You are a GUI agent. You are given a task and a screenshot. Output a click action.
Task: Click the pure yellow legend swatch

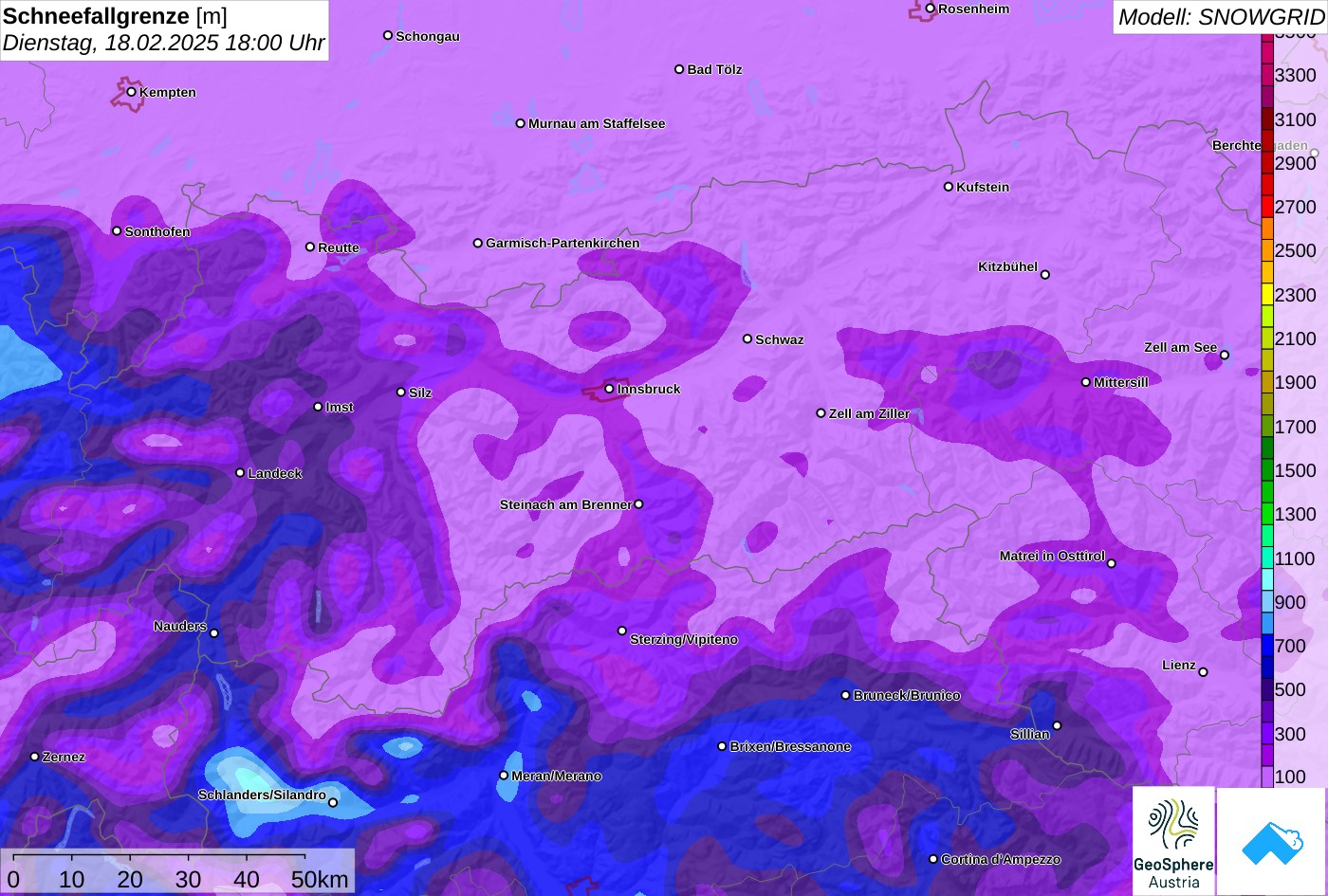click(x=1267, y=294)
